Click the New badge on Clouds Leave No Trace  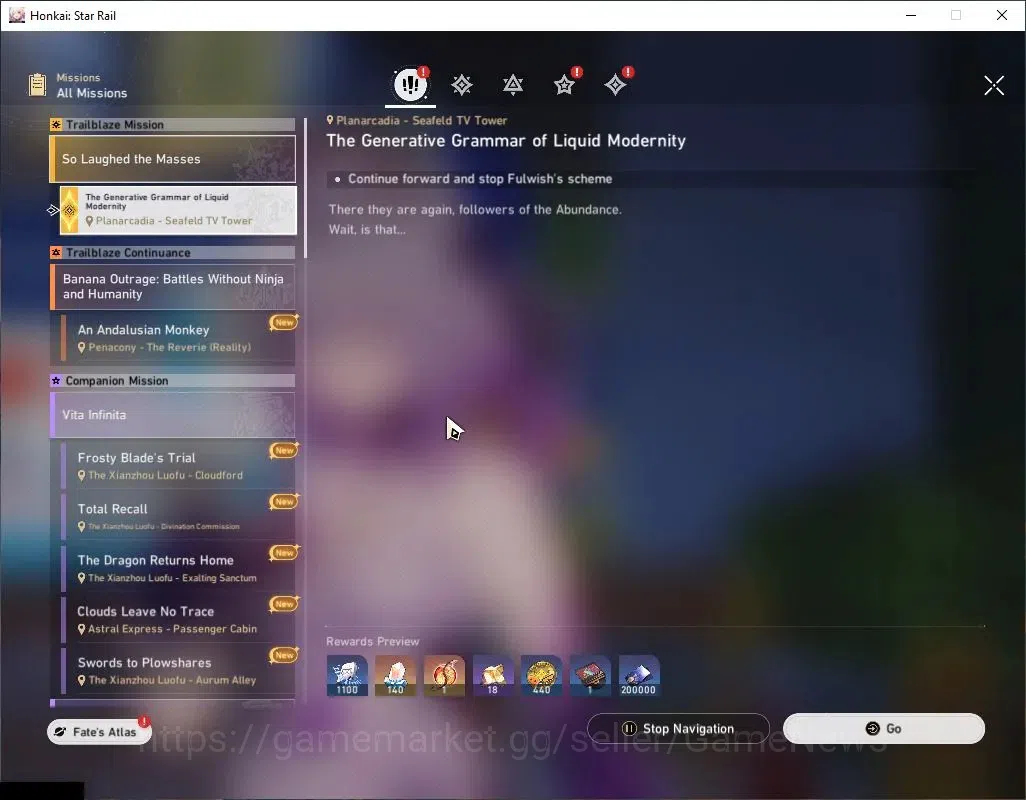tap(284, 604)
